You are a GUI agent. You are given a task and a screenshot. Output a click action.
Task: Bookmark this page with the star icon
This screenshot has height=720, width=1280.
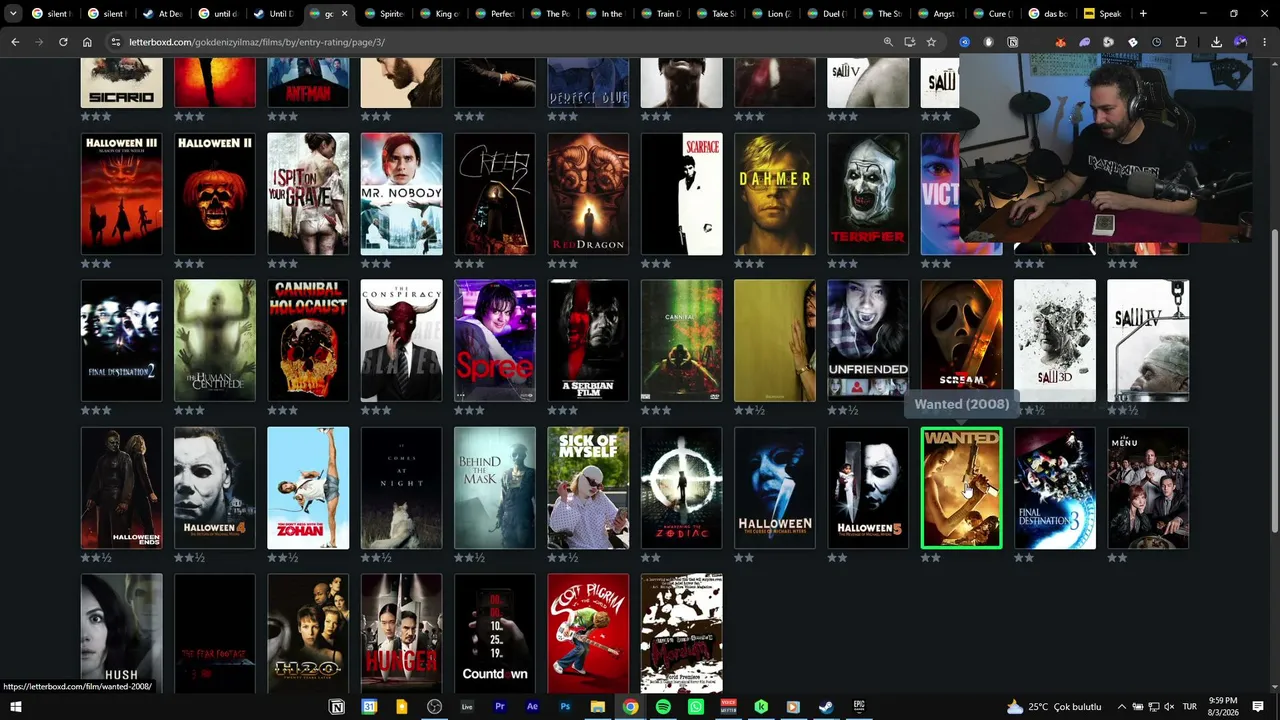931,42
